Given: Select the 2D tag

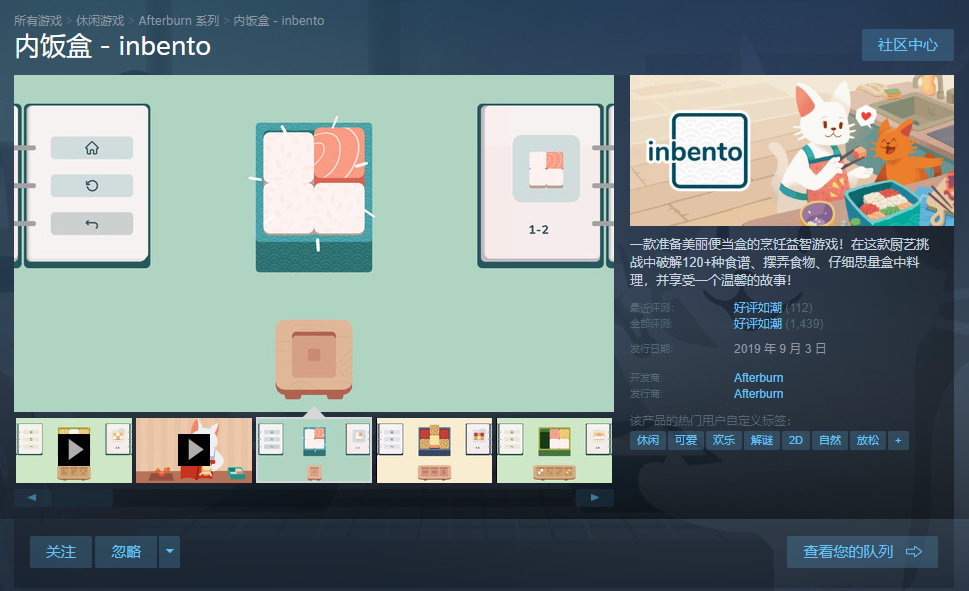Looking at the screenshot, I should coord(796,440).
